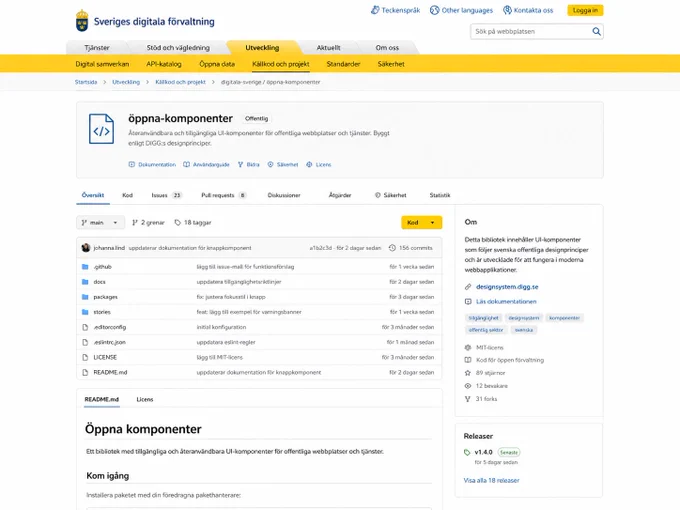Open designsystem.digg.se link
Screen dimensions: 680x510
(x=507, y=287)
